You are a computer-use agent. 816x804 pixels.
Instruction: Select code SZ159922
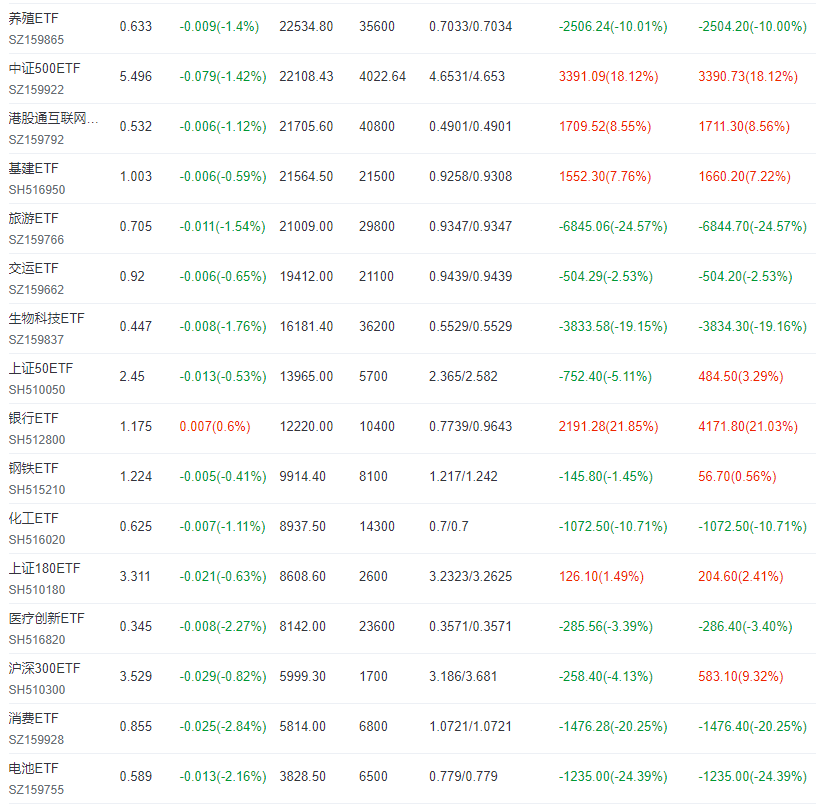[36, 90]
